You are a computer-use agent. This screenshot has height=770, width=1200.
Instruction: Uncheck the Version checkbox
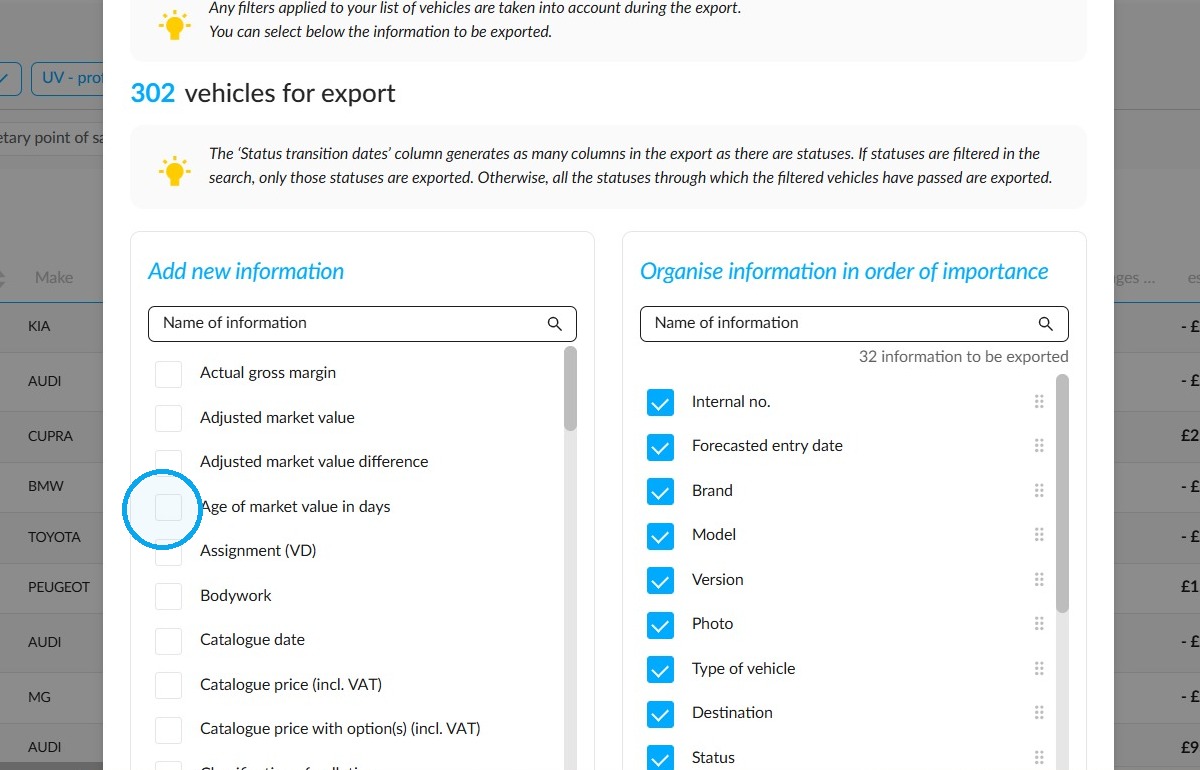click(660, 581)
